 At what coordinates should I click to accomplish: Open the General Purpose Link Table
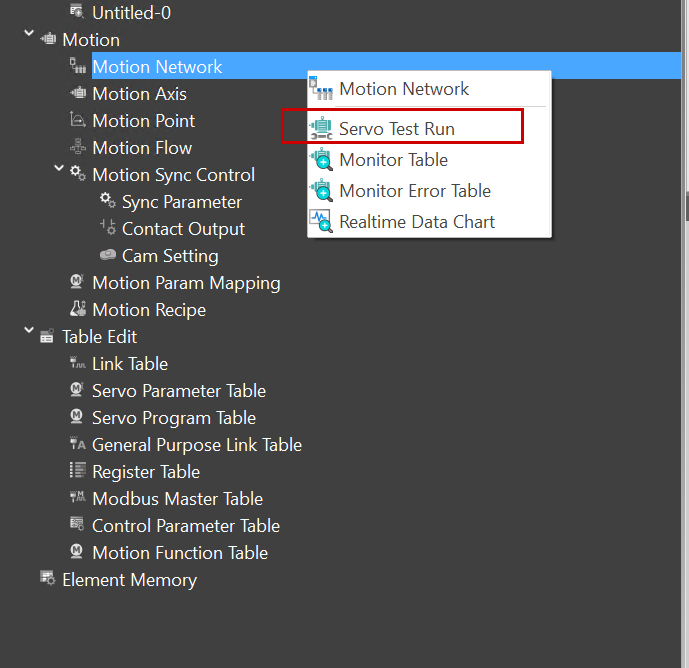tap(197, 445)
